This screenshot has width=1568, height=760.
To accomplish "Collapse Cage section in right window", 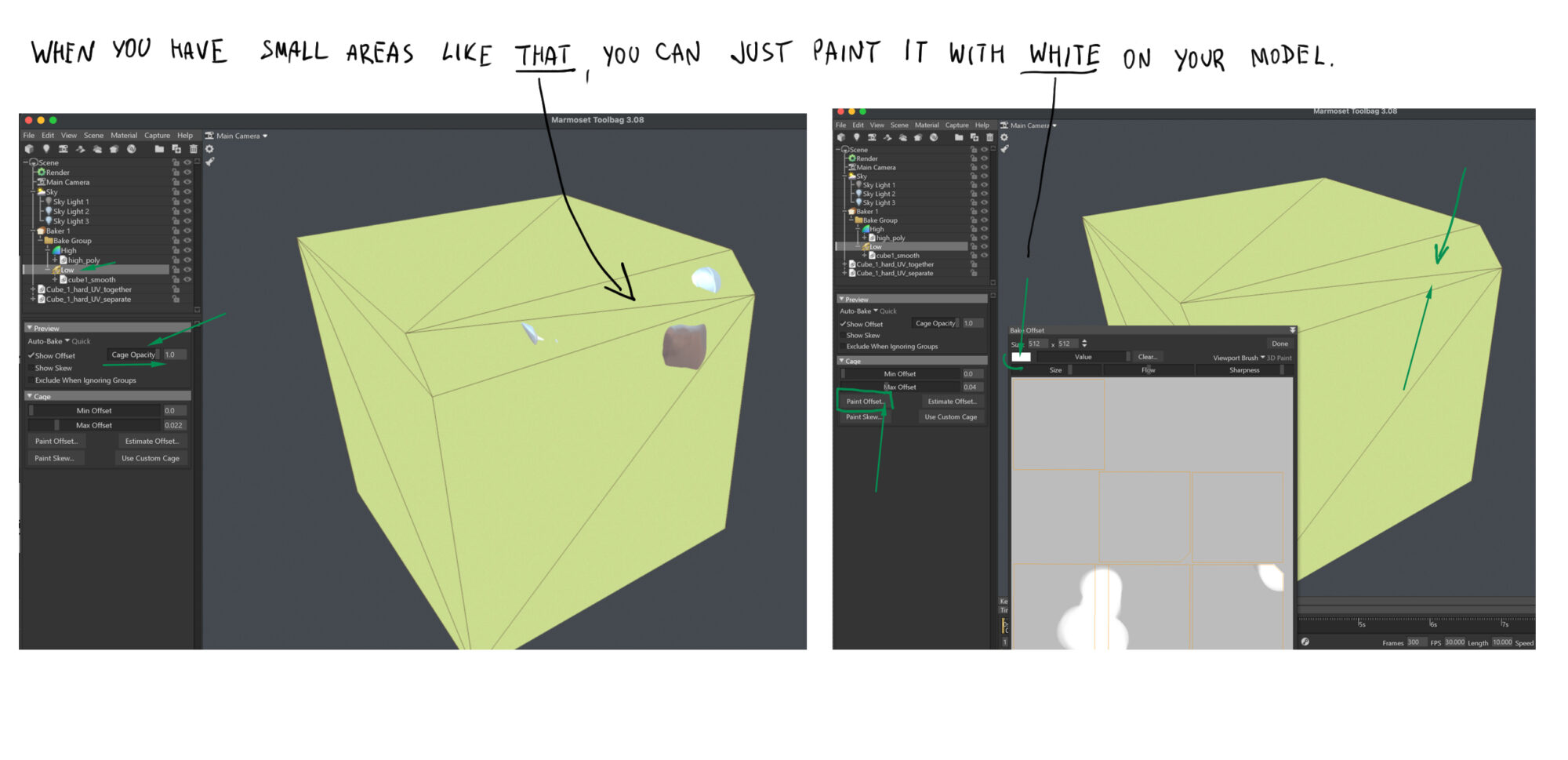I will point(841,361).
